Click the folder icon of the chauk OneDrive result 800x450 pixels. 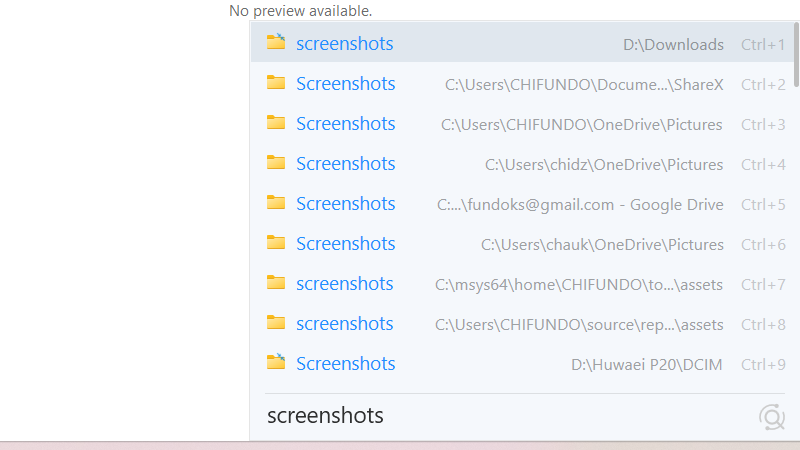pyautogui.click(x=276, y=243)
